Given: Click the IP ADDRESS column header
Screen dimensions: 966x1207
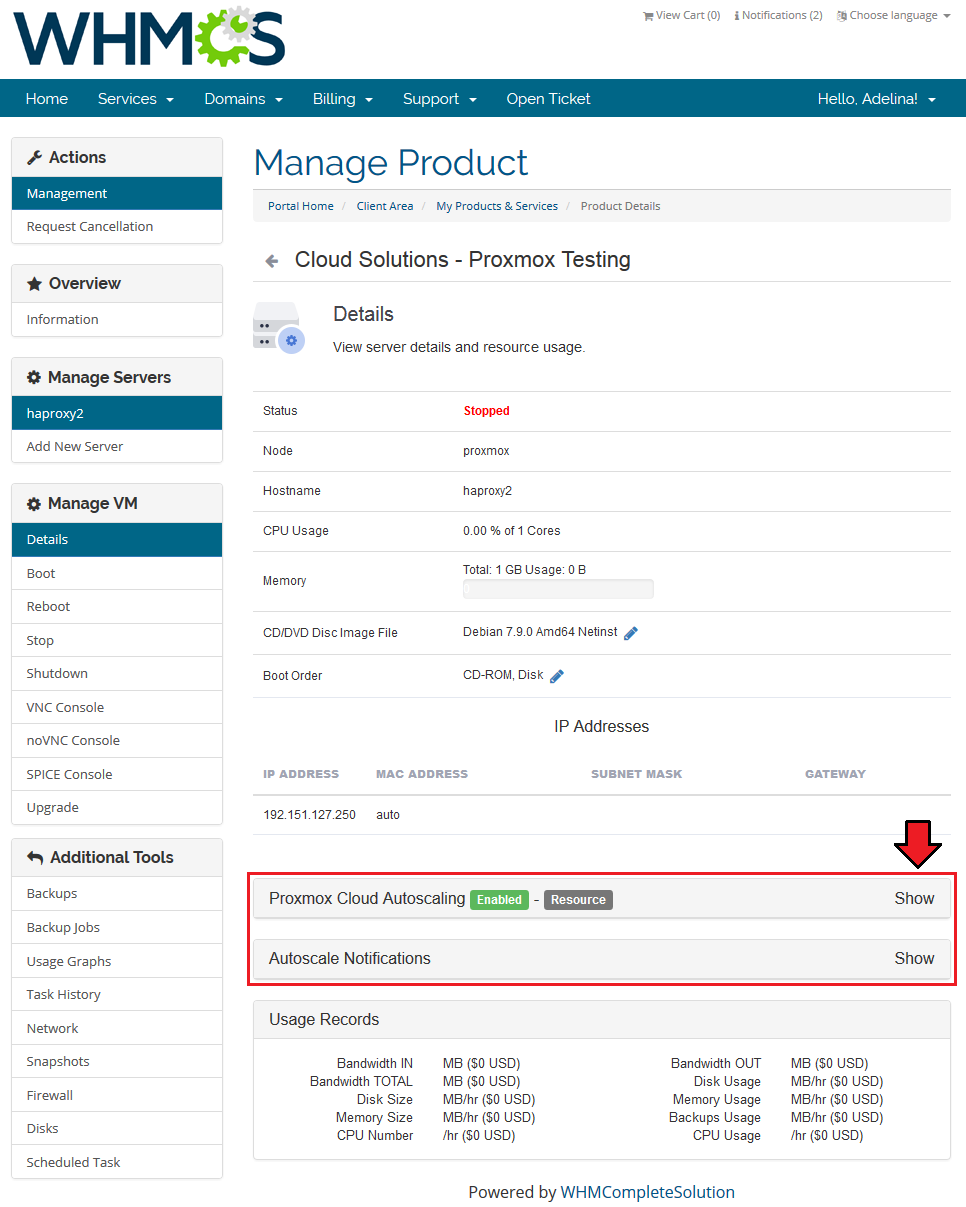Looking at the screenshot, I should pos(301,774).
